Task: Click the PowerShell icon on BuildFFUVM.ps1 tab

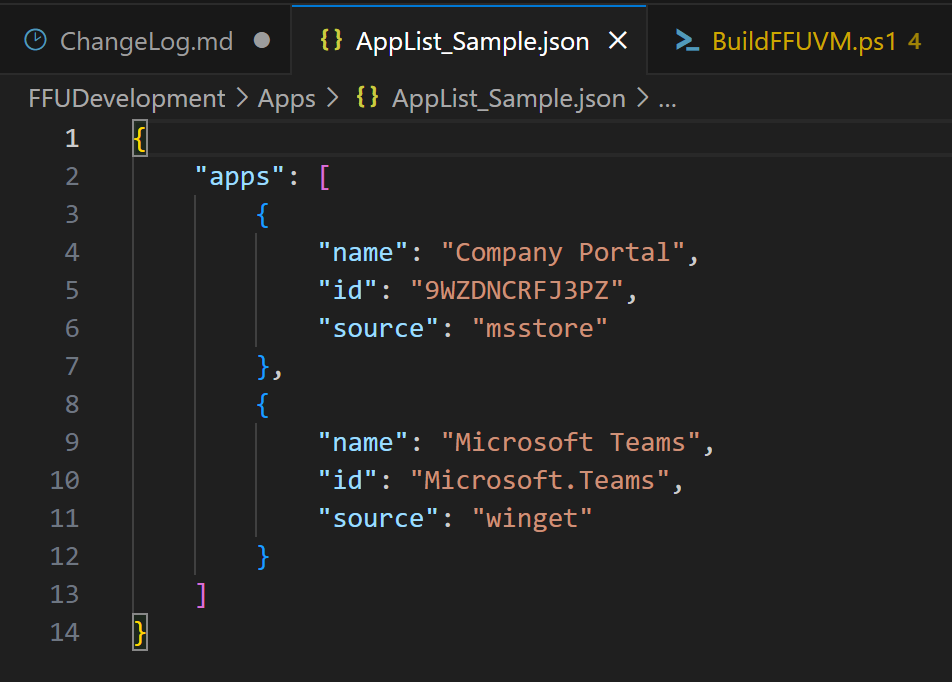Action: click(688, 41)
